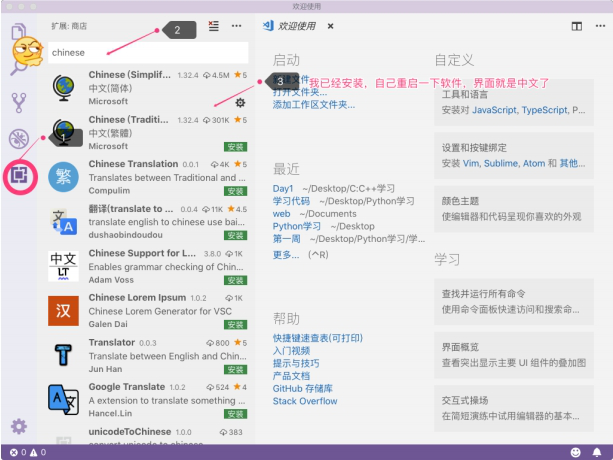The height and width of the screenshot is (460, 613).
Task: Click JavaScript link in 工具和语言
Action: coord(494,110)
